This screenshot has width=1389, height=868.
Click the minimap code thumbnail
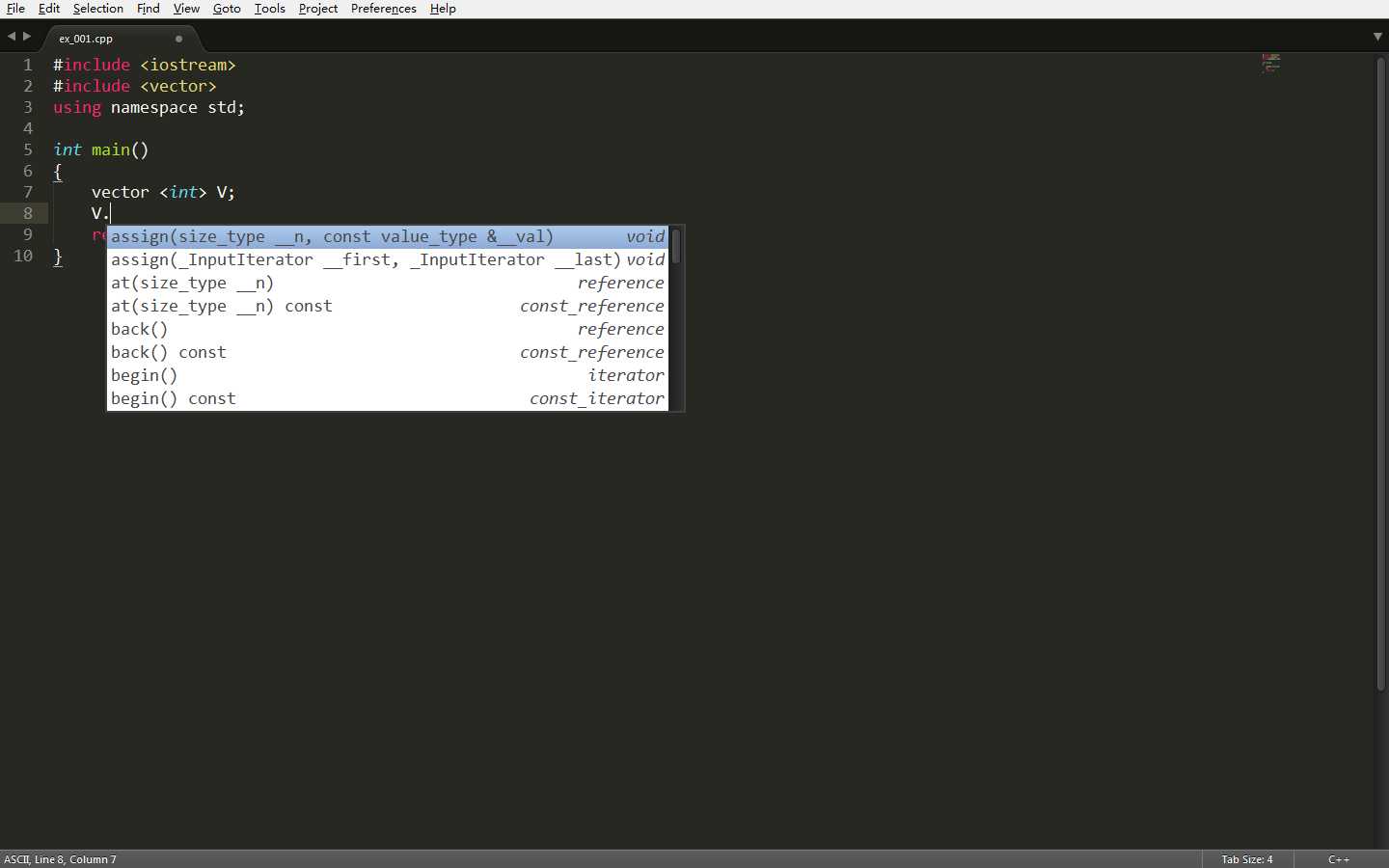tap(1270, 63)
